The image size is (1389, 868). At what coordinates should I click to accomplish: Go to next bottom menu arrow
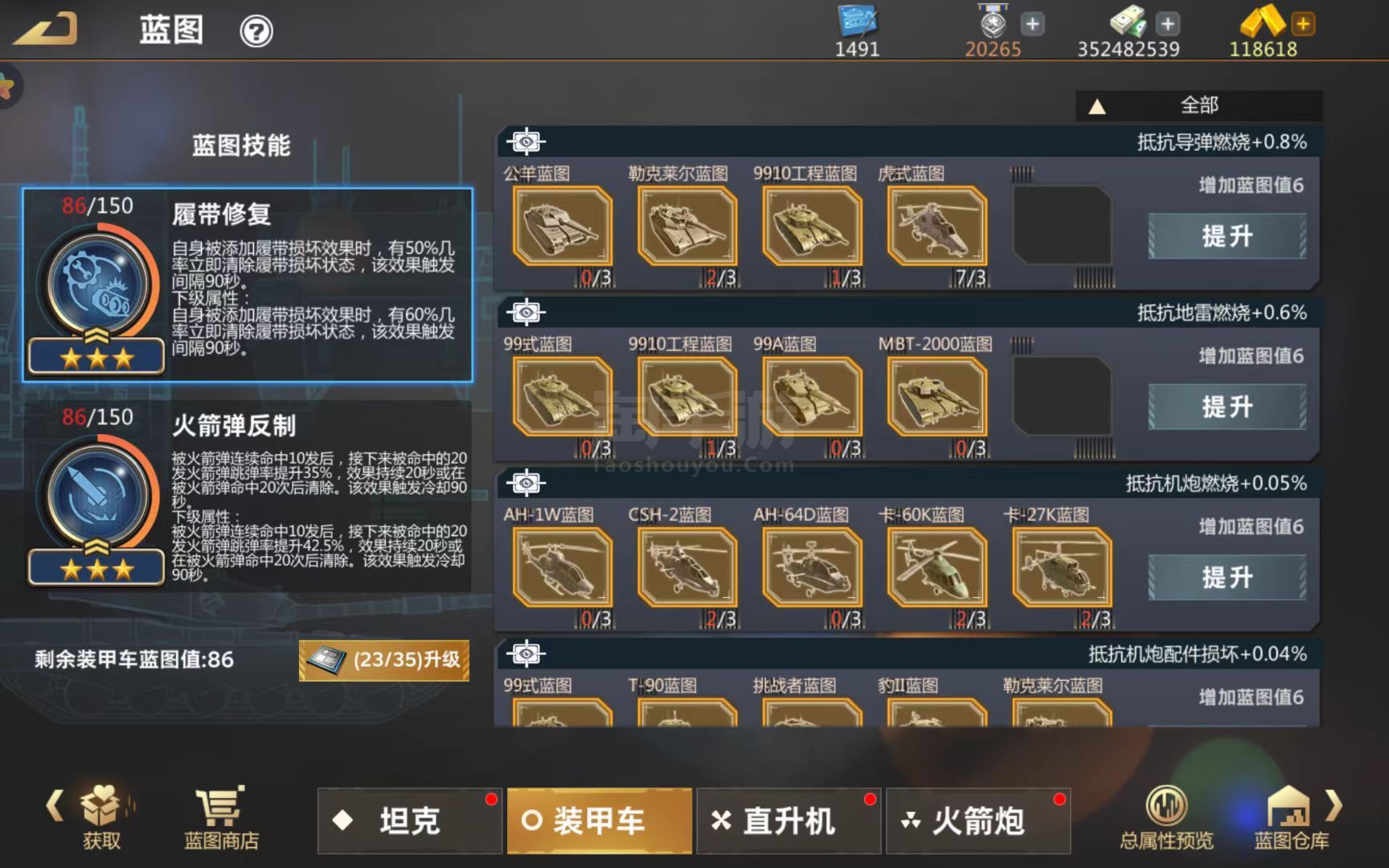1334,805
